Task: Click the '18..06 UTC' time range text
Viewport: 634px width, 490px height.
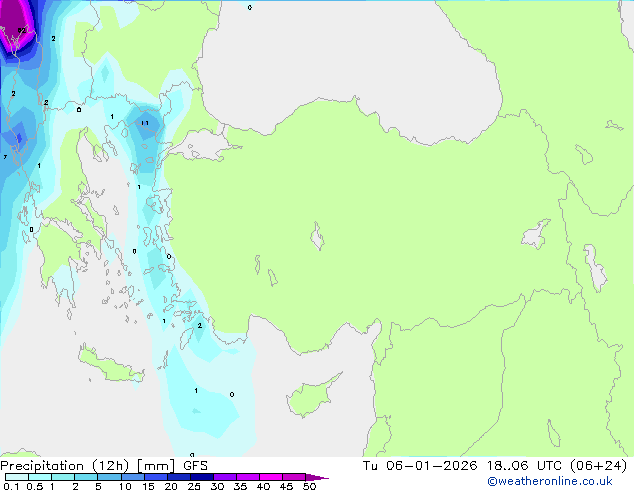Action: tap(524, 466)
